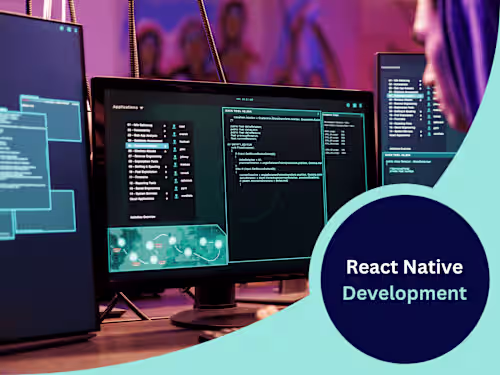
Task: Open the Applications dropdown menu
Action: pos(128,107)
